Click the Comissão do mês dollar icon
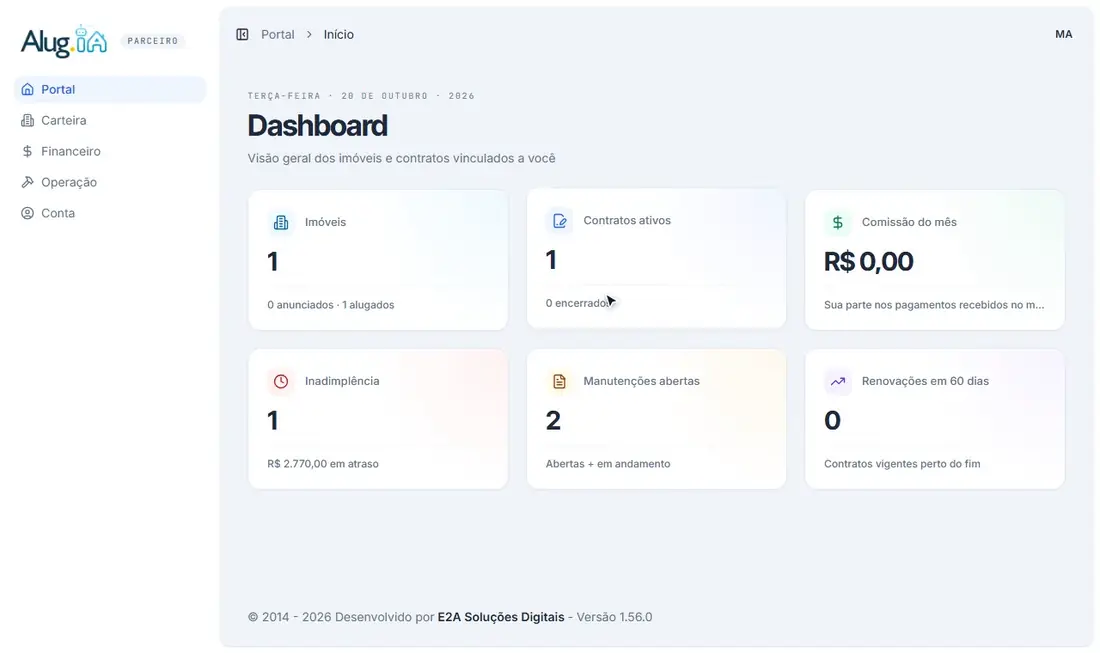 pyautogui.click(x=837, y=222)
